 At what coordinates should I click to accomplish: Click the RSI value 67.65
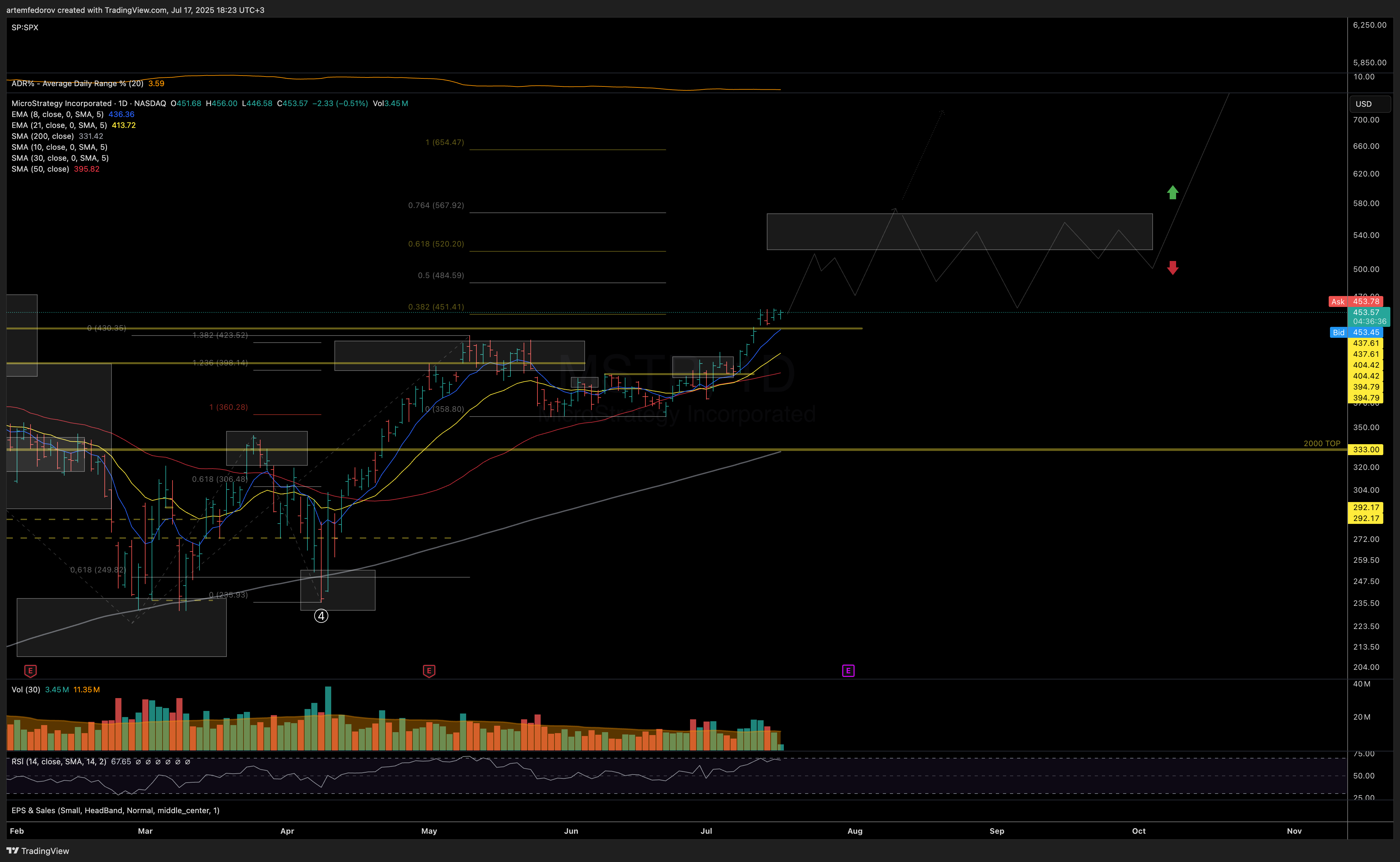click(x=121, y=761)
